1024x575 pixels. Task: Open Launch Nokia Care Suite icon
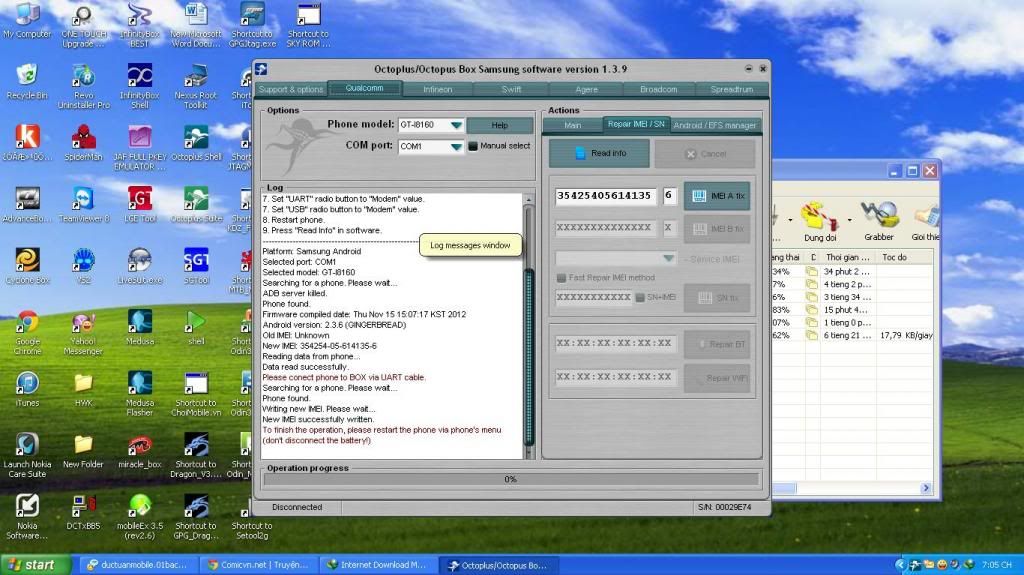click(27, 455)
